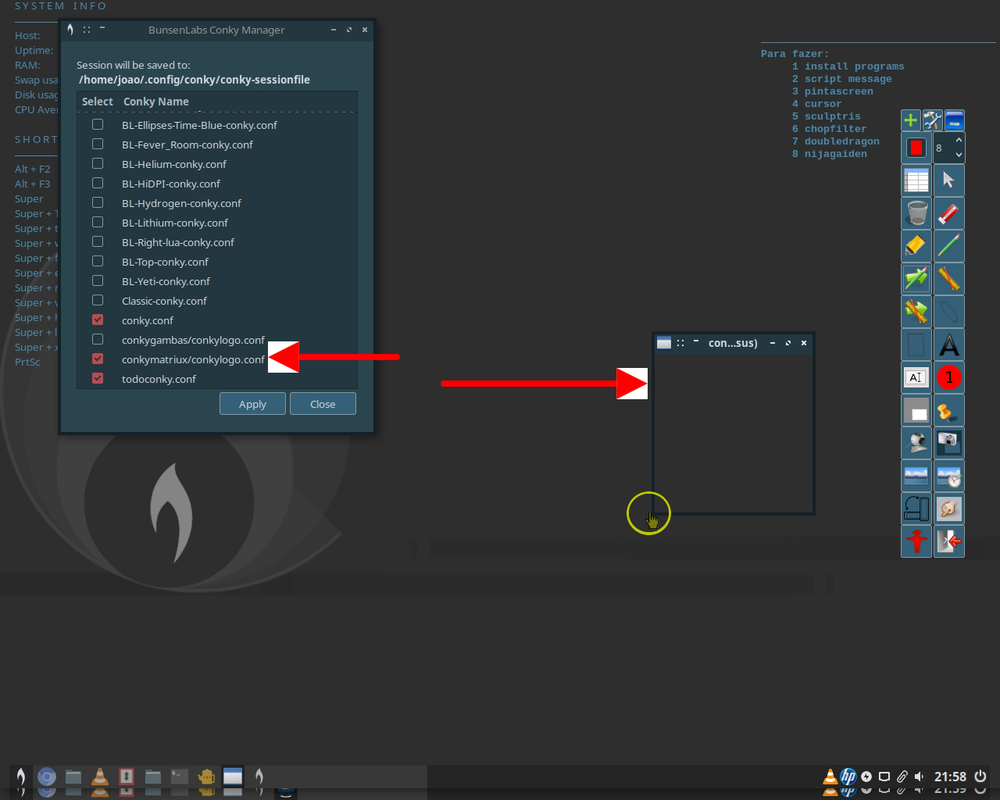Open the VLC cone launcher in the taskbar

[99, 776]
